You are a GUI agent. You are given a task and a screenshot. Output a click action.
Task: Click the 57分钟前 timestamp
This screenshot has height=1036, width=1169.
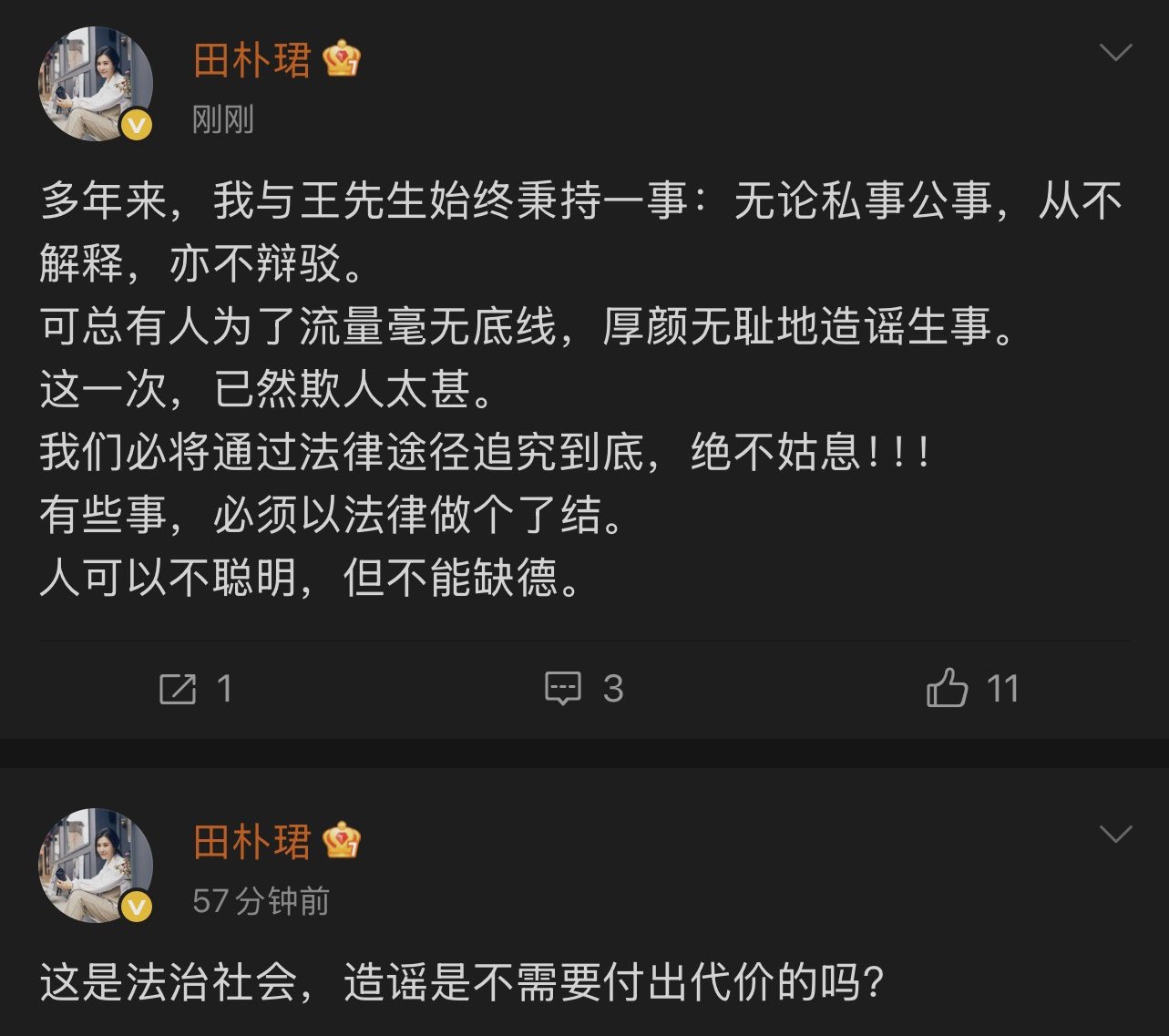click(261, 901)
